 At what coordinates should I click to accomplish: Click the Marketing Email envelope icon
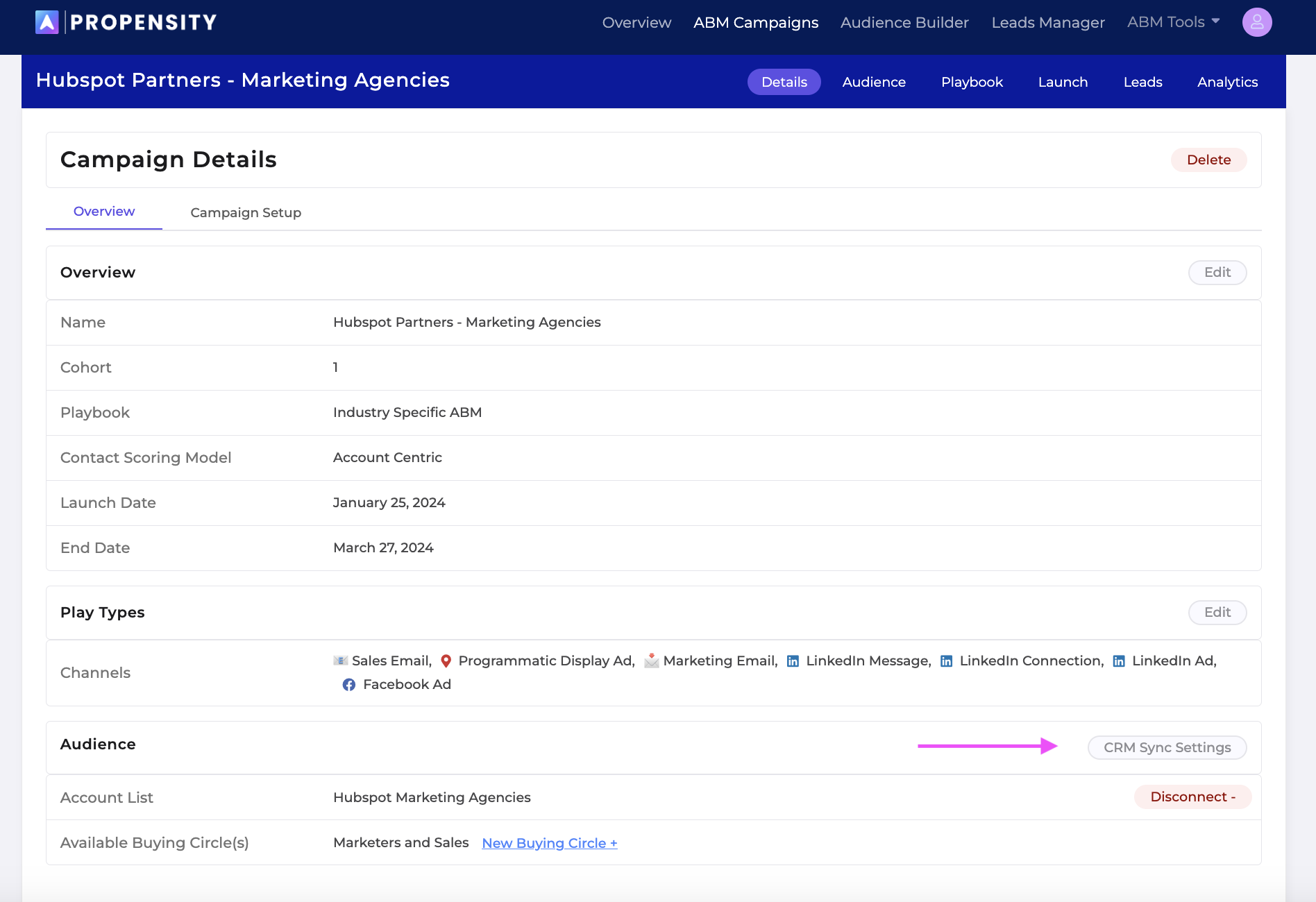click(x=651, y=661)
